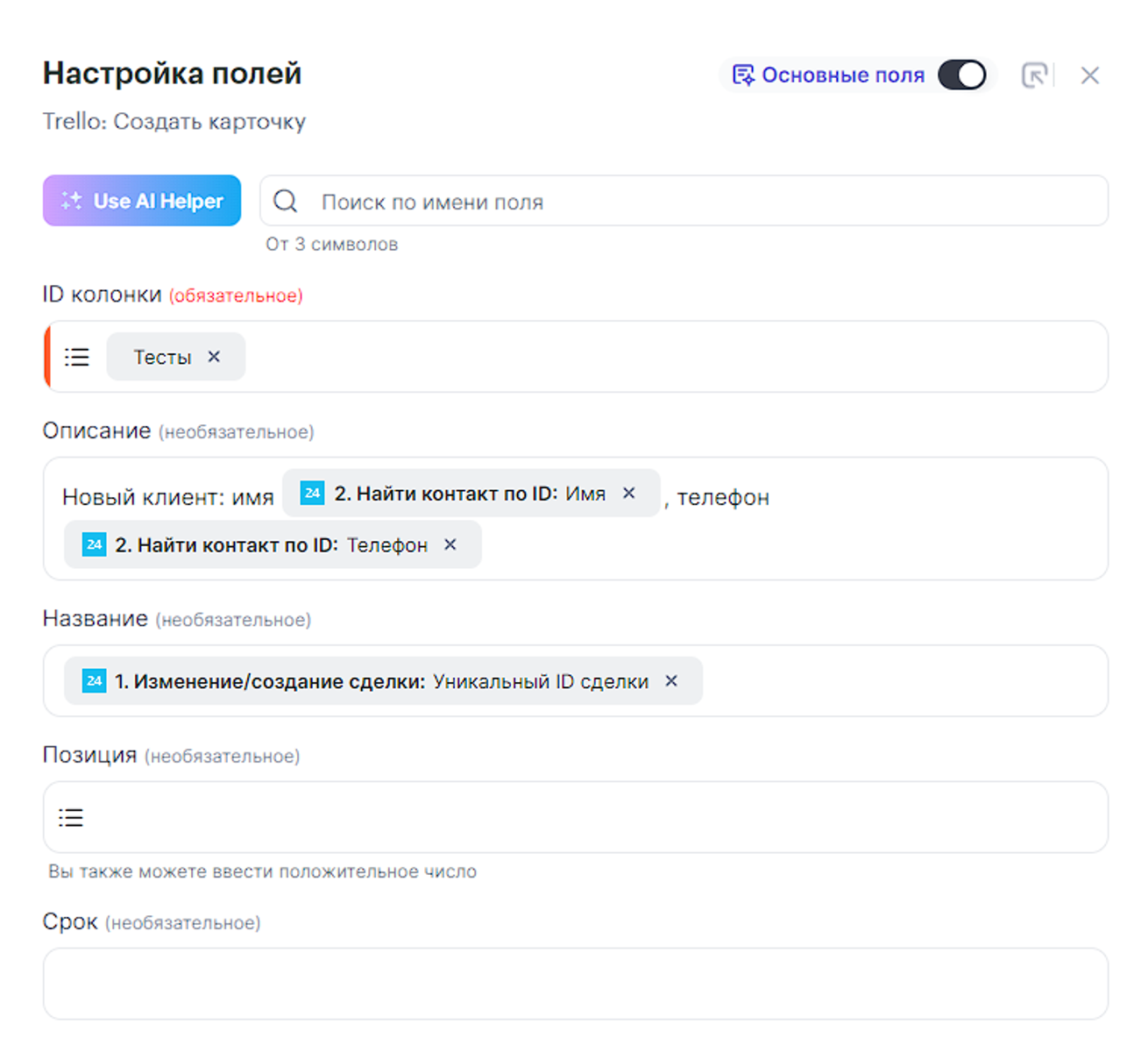Click the Bitrix24 icon in Название chip
This screenshot has width=1148, height=1038.
(94, 681)
